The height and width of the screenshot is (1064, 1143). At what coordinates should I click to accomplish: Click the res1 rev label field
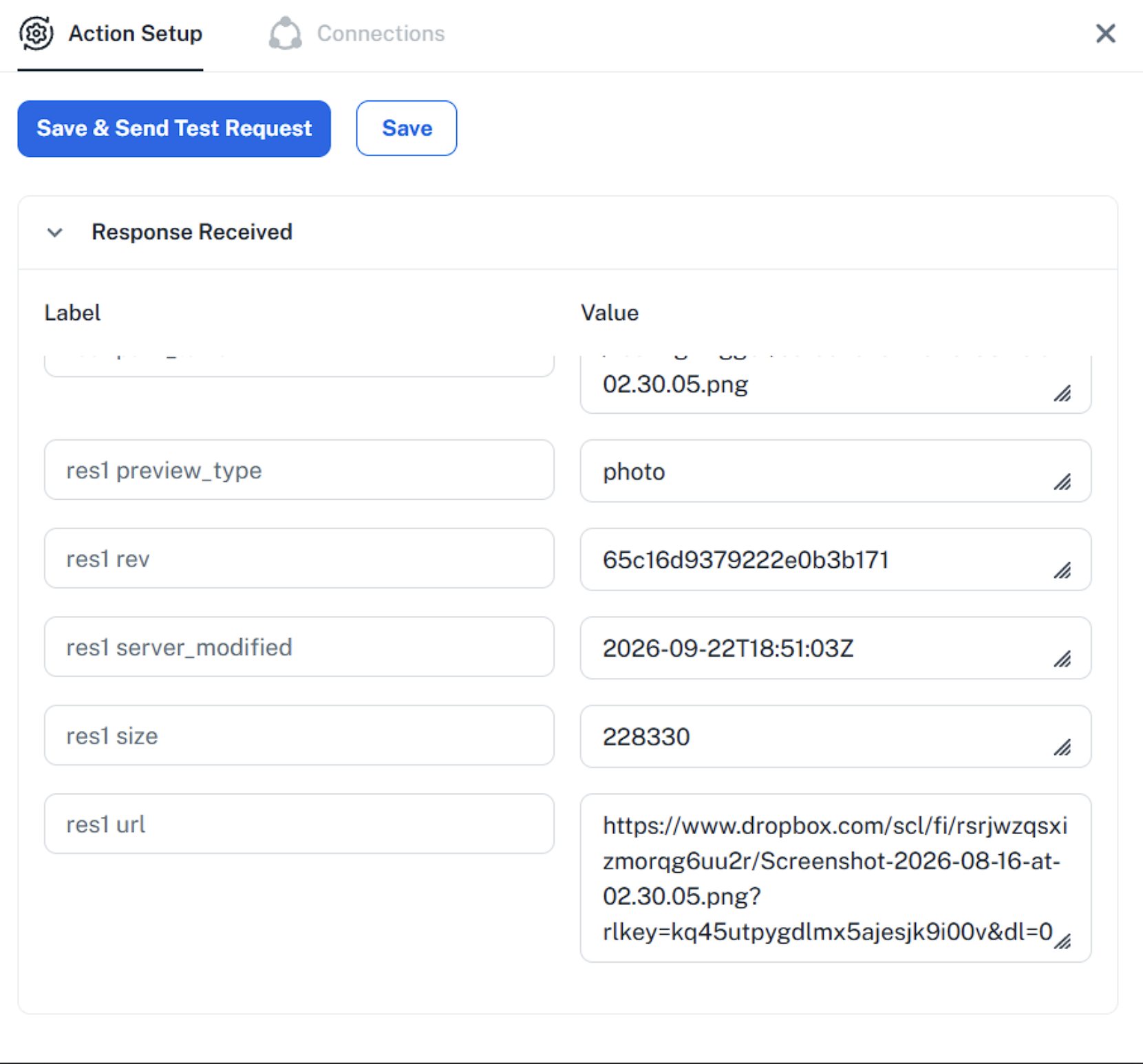click(x=299, y=558)
